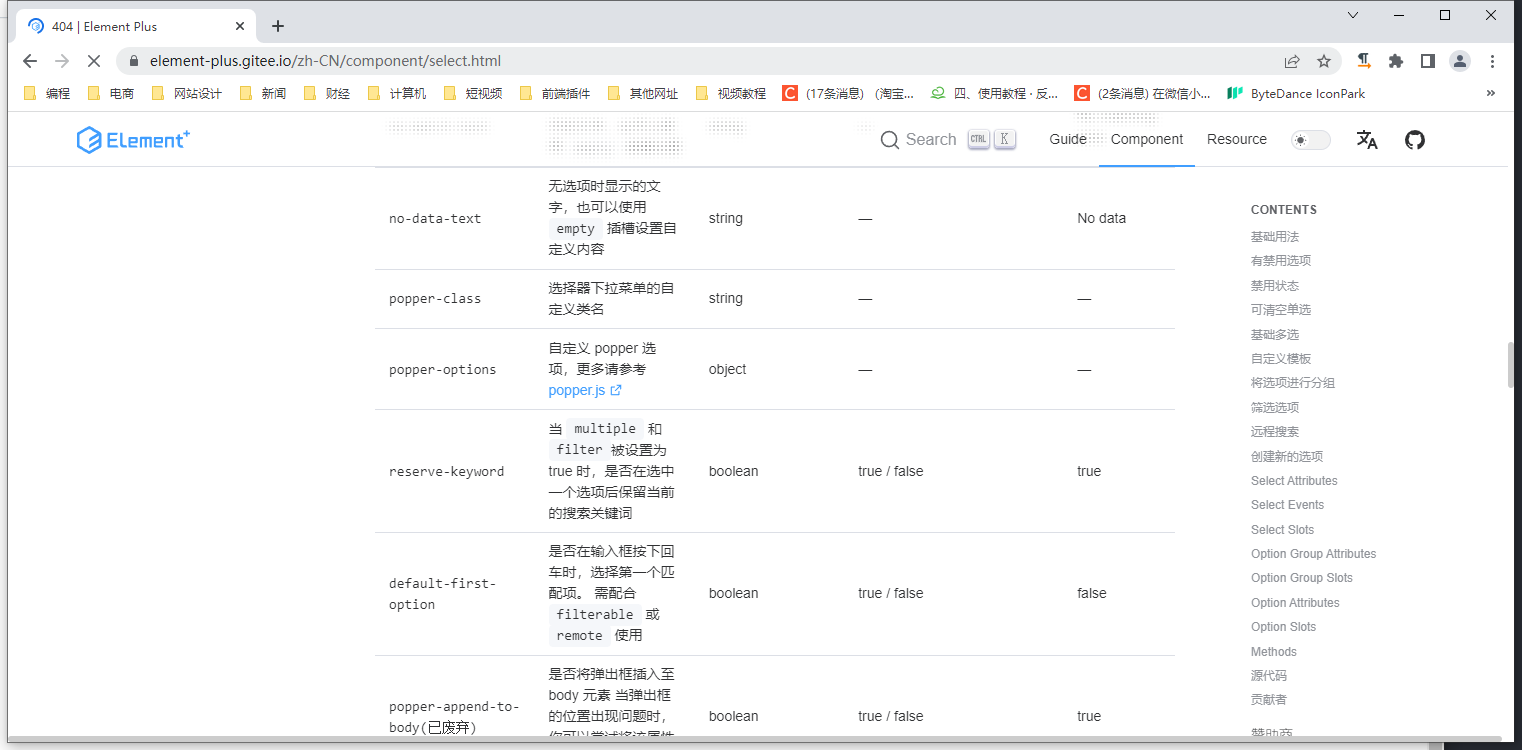Click the site lock icon
1522x750 pixels.
133,61
